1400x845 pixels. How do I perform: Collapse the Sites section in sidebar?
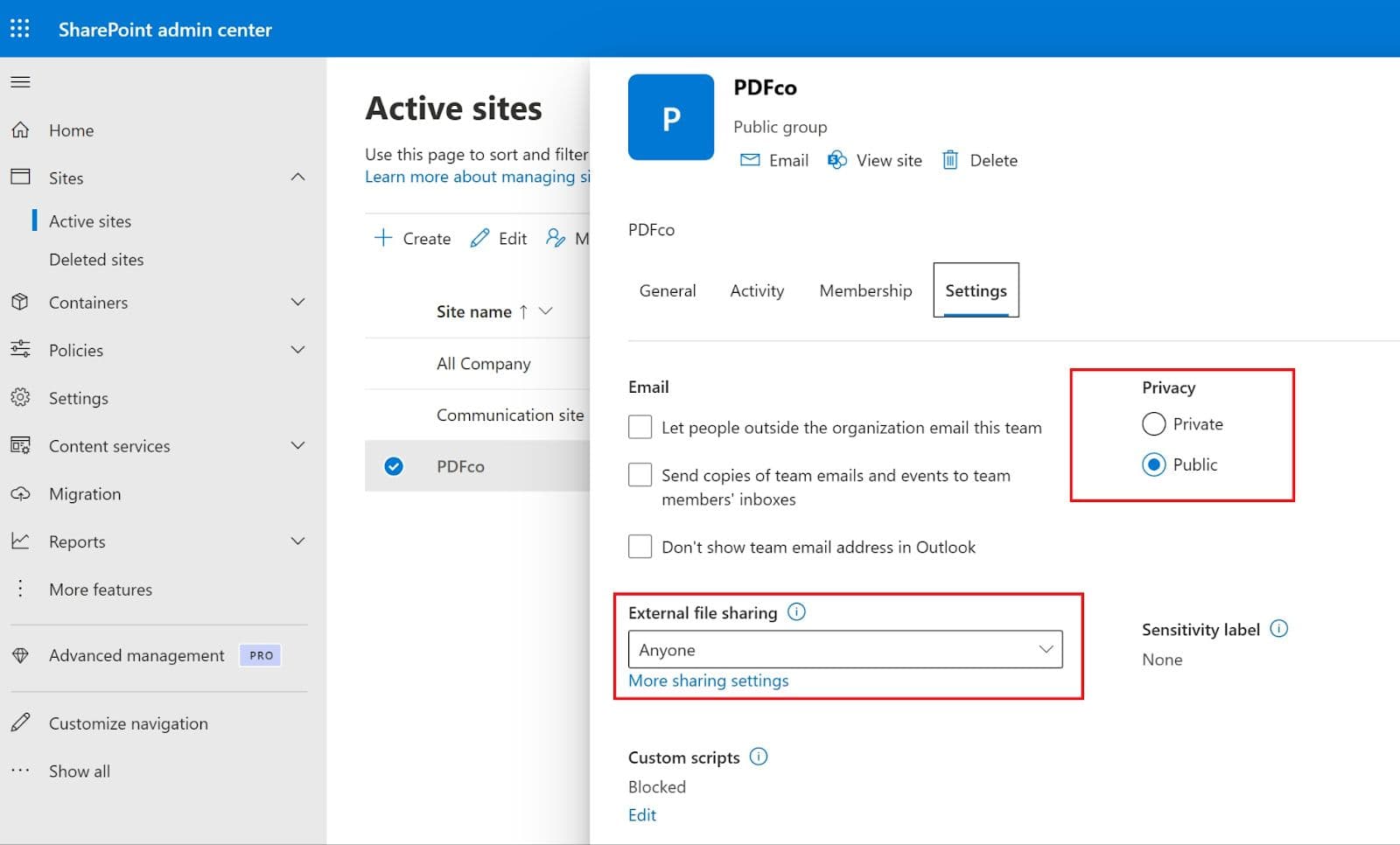(298, 177)
